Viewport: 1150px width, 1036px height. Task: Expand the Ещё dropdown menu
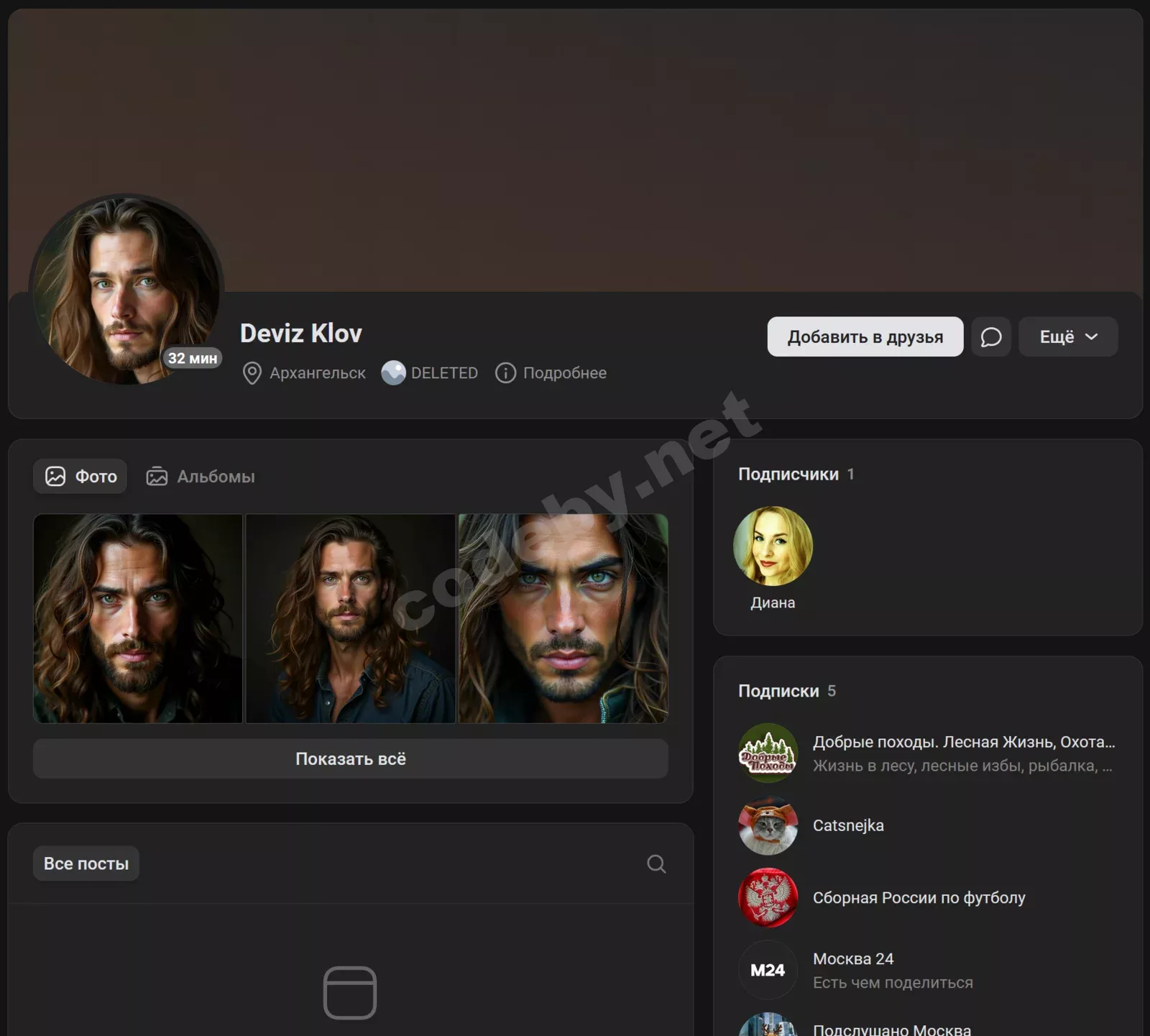[x=1068, y=336]
